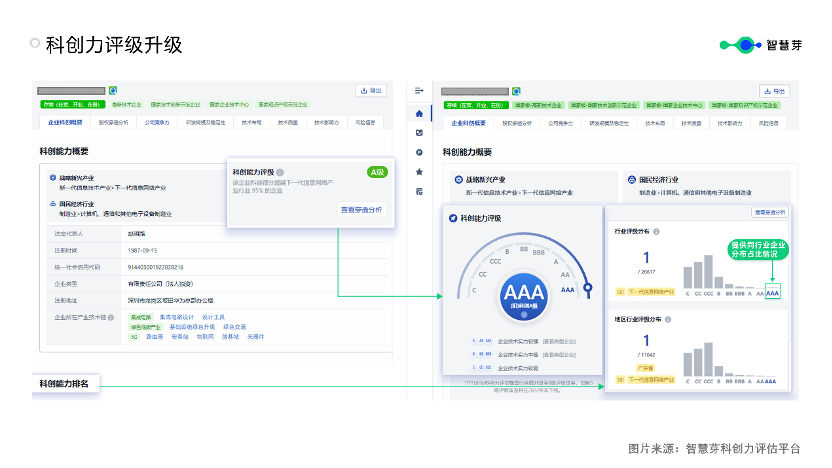
Task: Click the 5G tag in the technology chain
Action: [134, 336]
